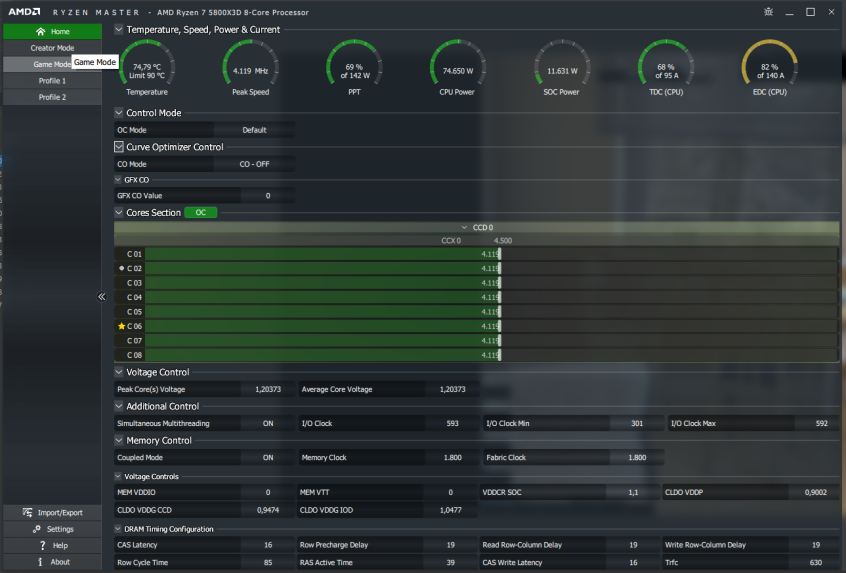The height and width of the screenshot is (573, 846).
Task: Click the MEM VDDIO value field
Action: (268, 492)
